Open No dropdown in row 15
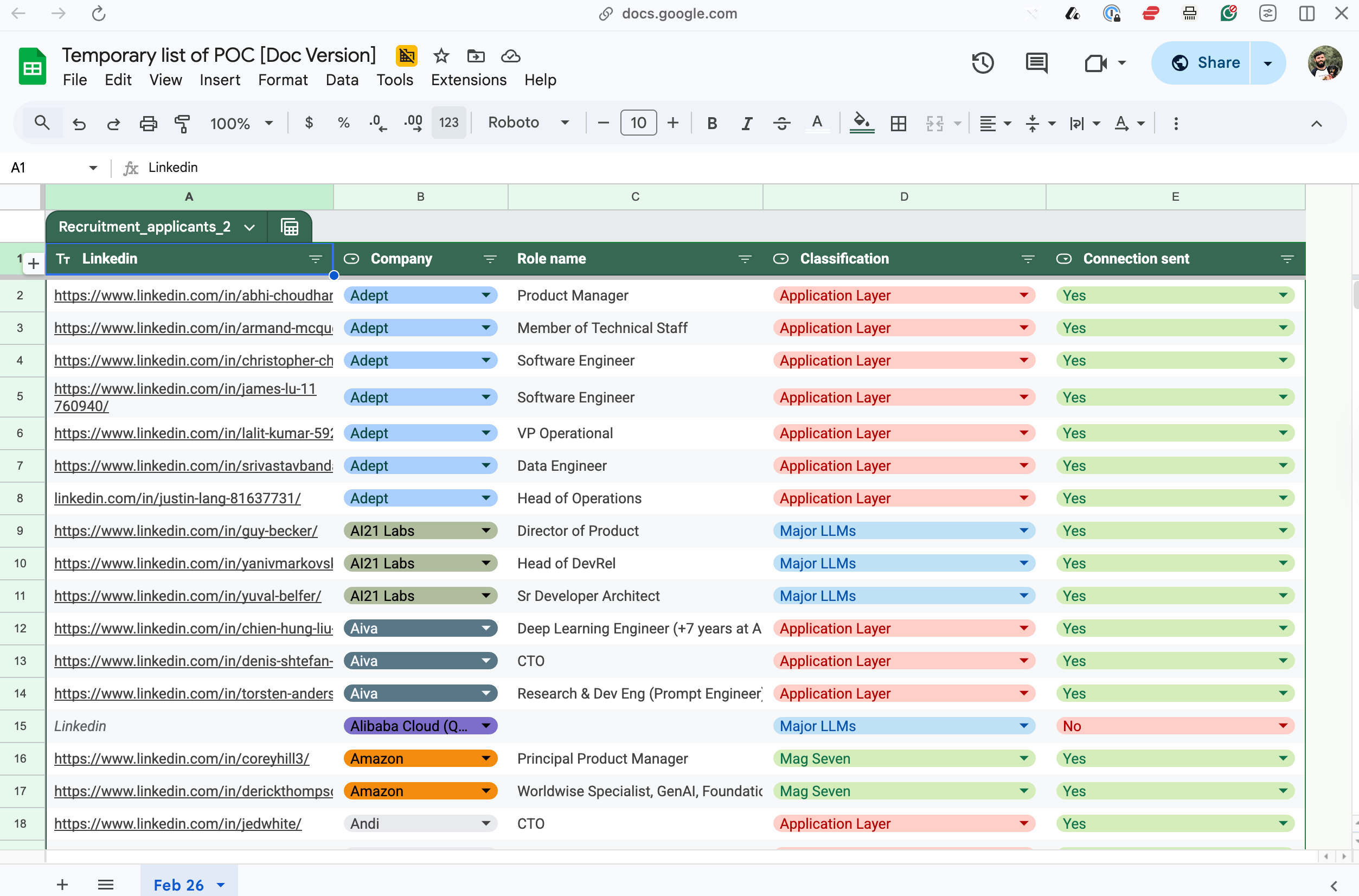Screen dimensions: 1359x896 pyautogui.click(x=1283, y=726)
